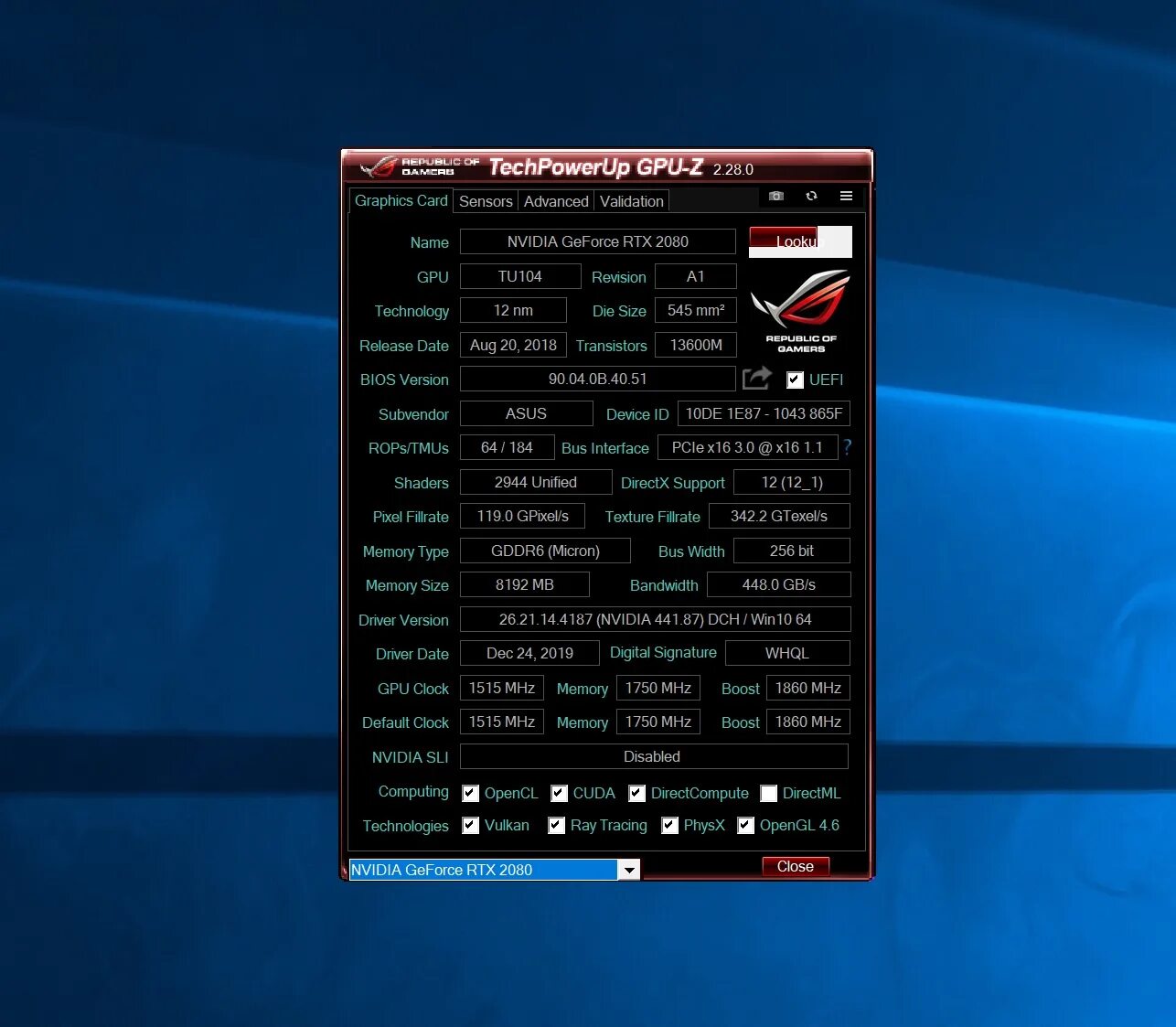1176x1027 pixels.
Task: Toggle the UEFI checkbox
Action: (795, 380)
